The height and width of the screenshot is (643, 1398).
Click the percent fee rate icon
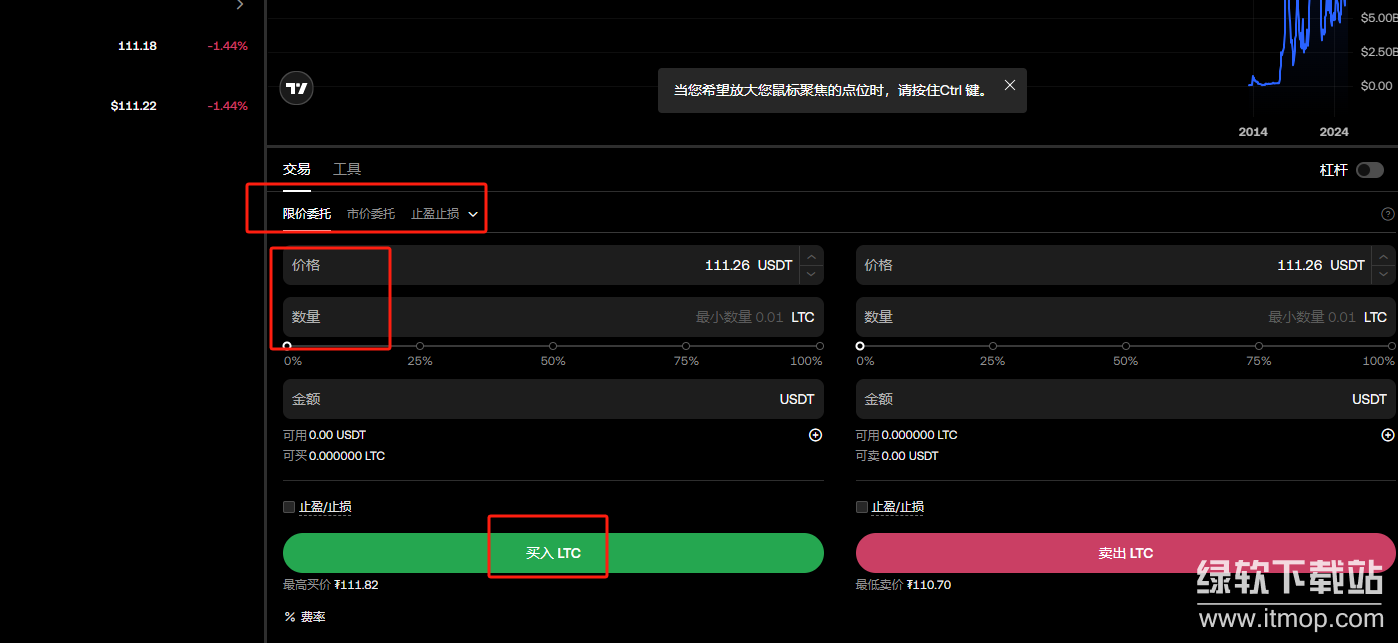[x=290, y=617]
